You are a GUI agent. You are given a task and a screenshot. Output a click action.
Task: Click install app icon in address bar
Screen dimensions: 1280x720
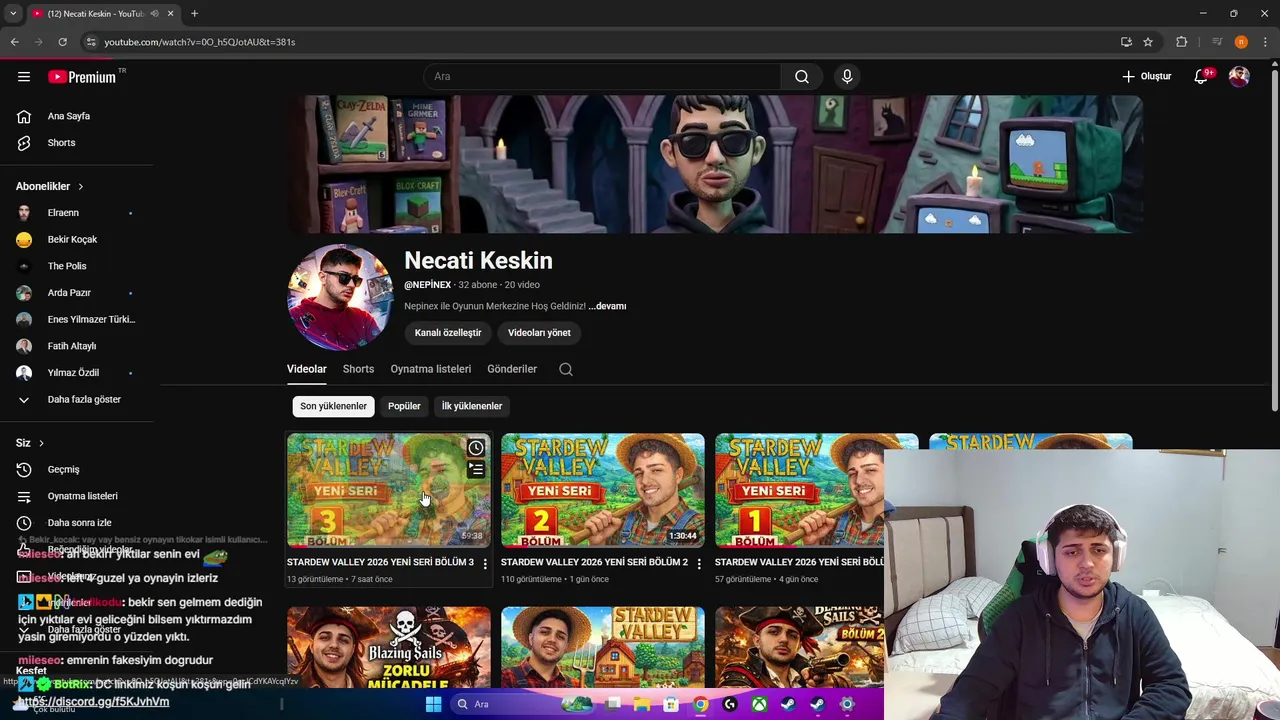coord(1126,42)
